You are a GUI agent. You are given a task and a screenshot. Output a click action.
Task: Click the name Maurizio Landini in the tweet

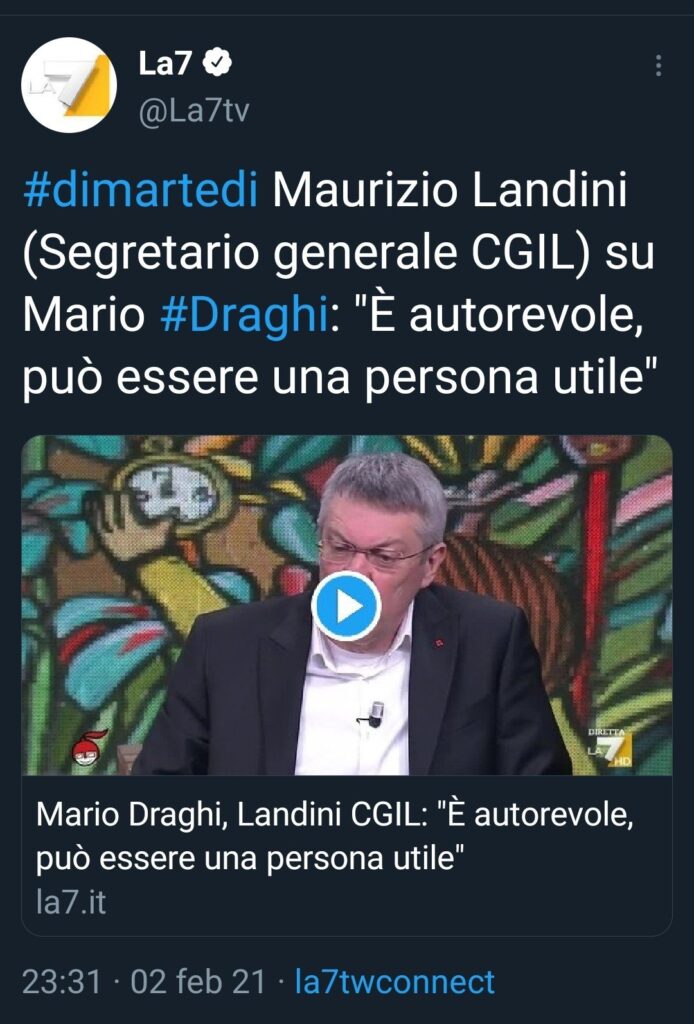click(450, 190)
